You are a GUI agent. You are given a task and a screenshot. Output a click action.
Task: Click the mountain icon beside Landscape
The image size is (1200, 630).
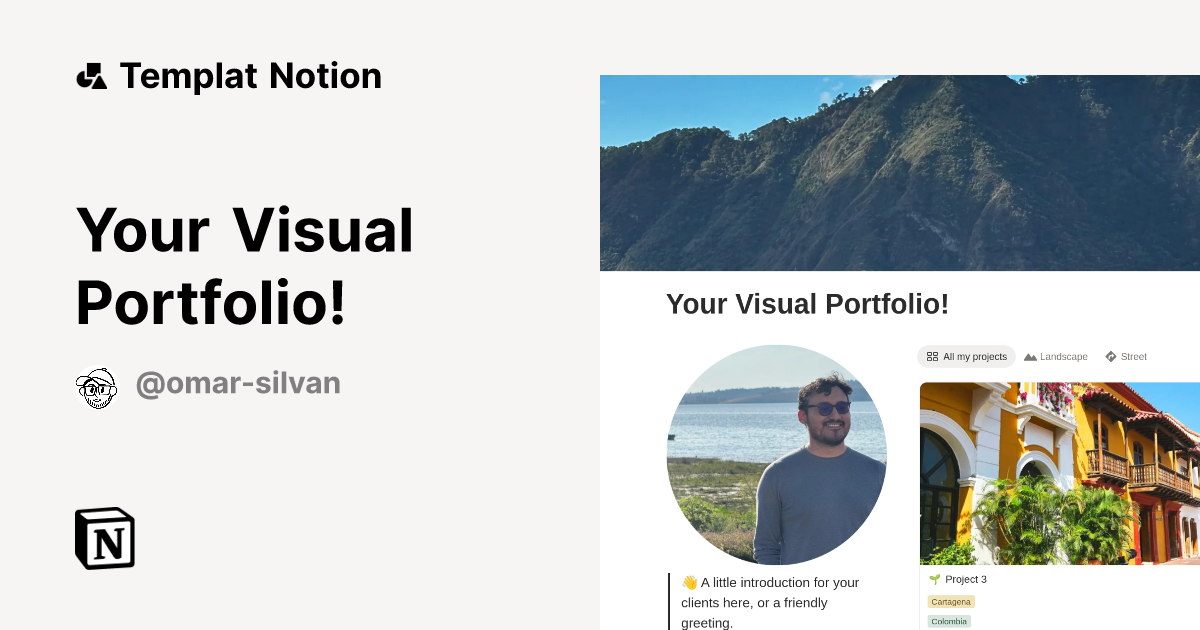pos(1030,357)
